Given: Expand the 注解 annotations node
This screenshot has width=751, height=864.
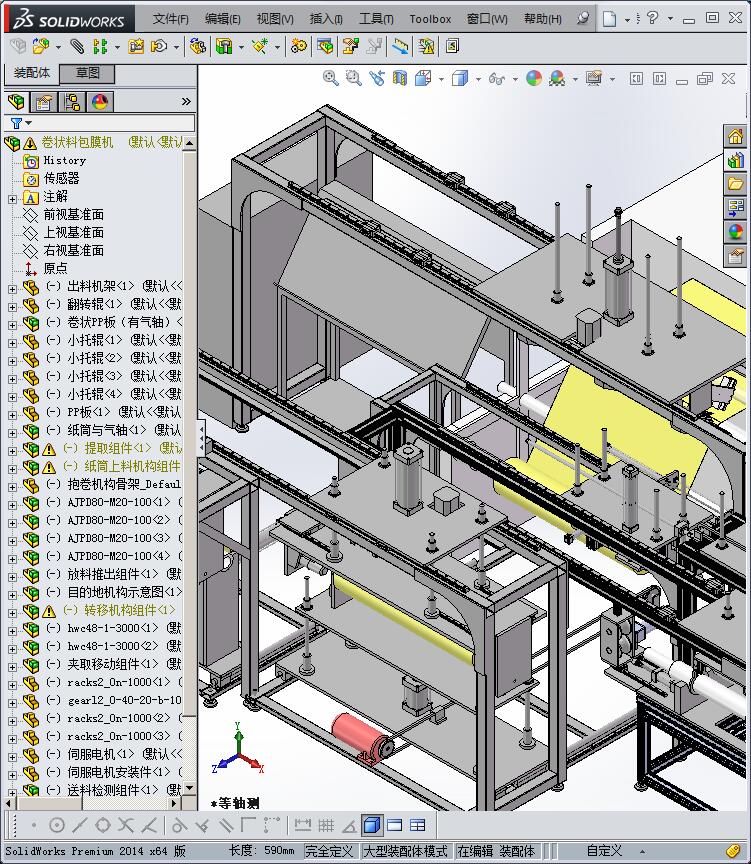Looking at the screenshot, I should coord(12,199).
